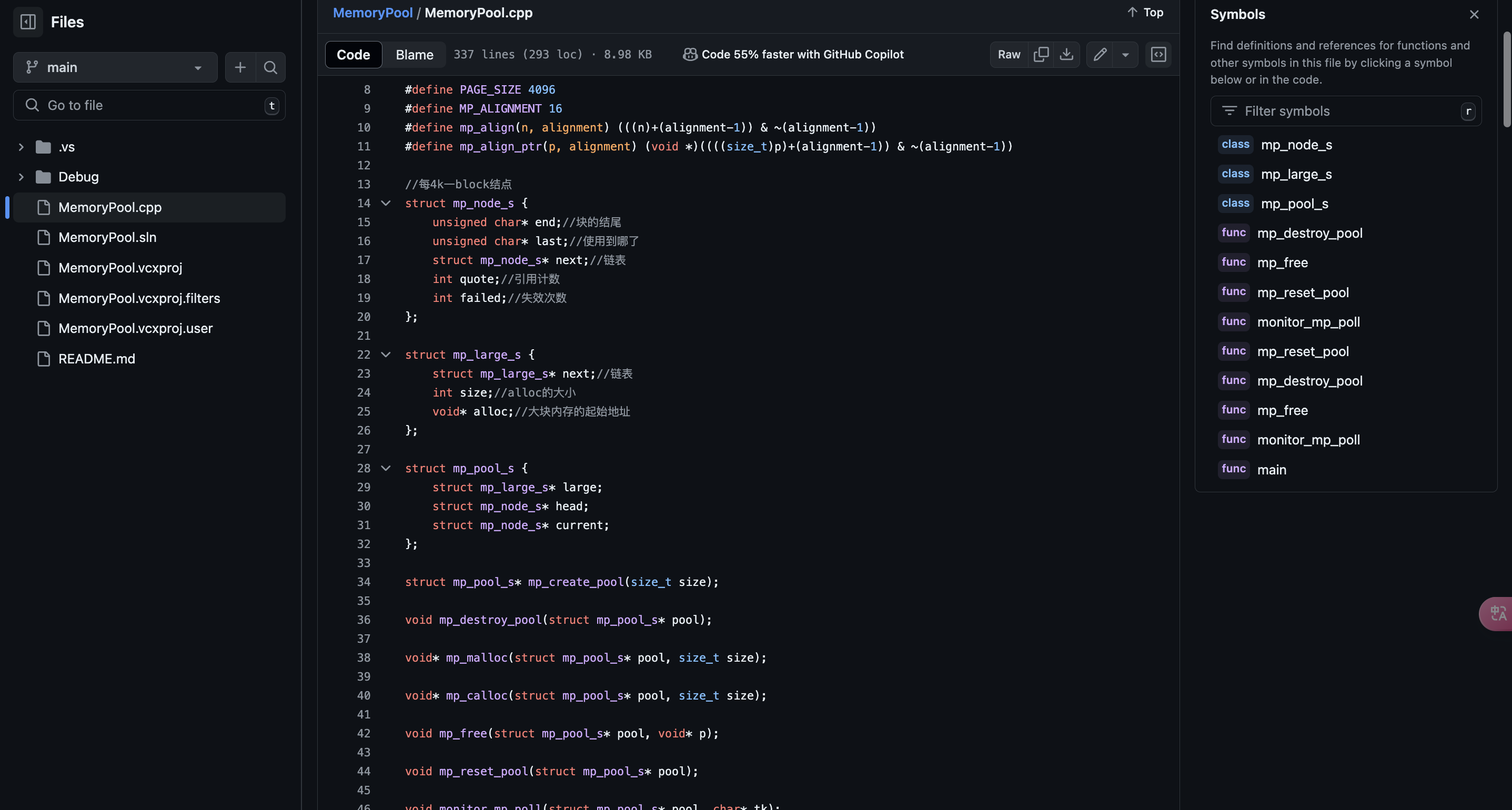Click the translate floating widget icon
This screenshot has height=810, width=1512.
[1497, 613]
